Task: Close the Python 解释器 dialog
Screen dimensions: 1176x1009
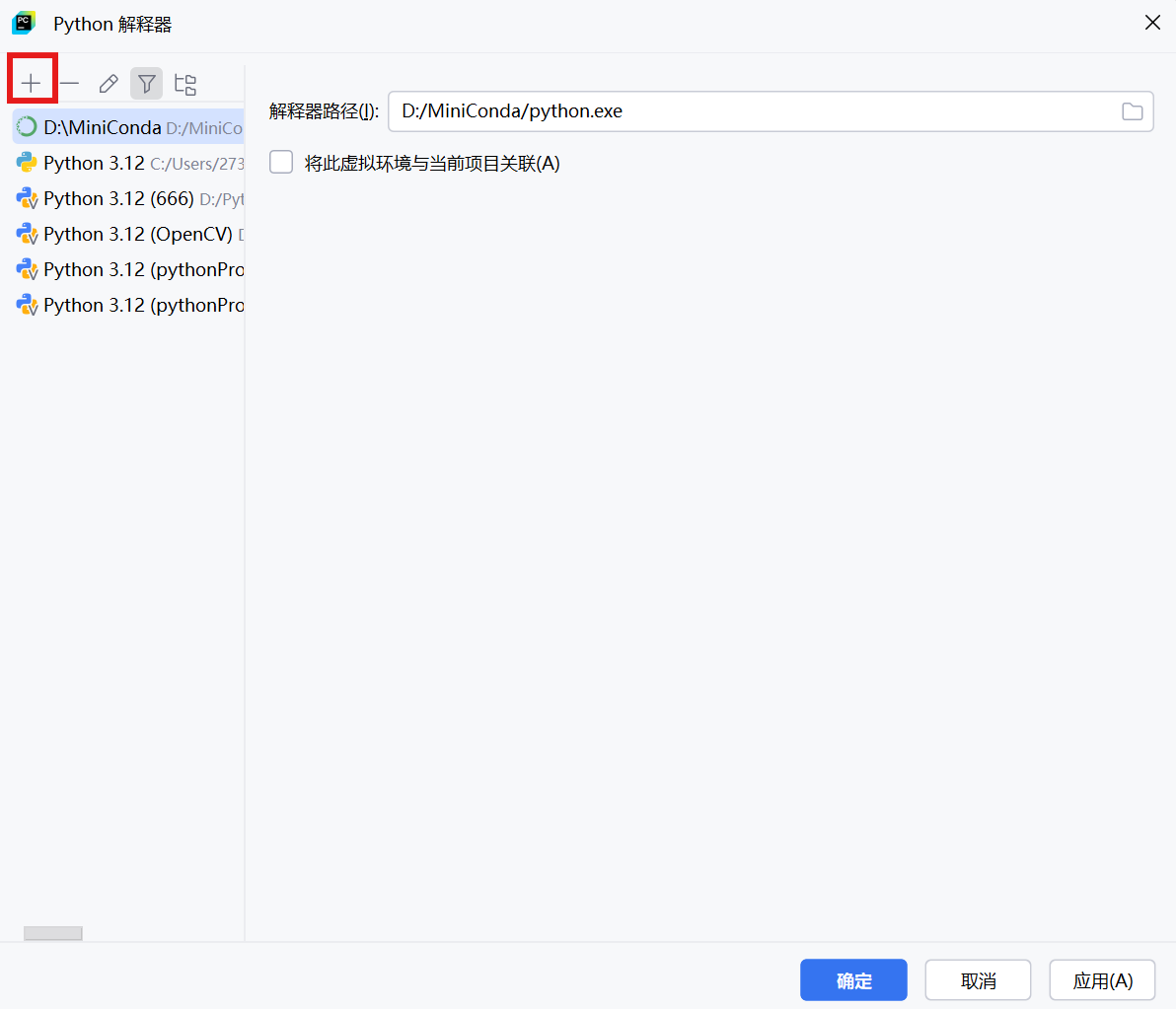Action: point(1152,24)
